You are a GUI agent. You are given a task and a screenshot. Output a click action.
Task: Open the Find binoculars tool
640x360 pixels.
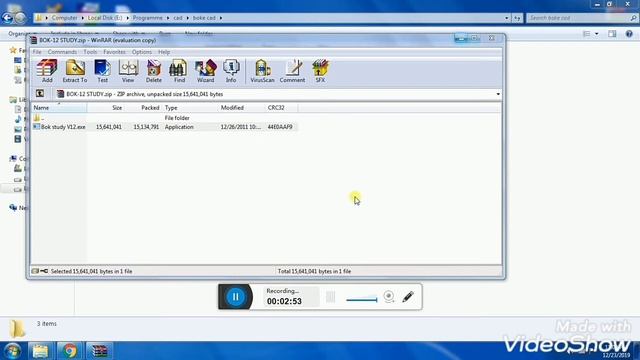(x=179, y=71)
